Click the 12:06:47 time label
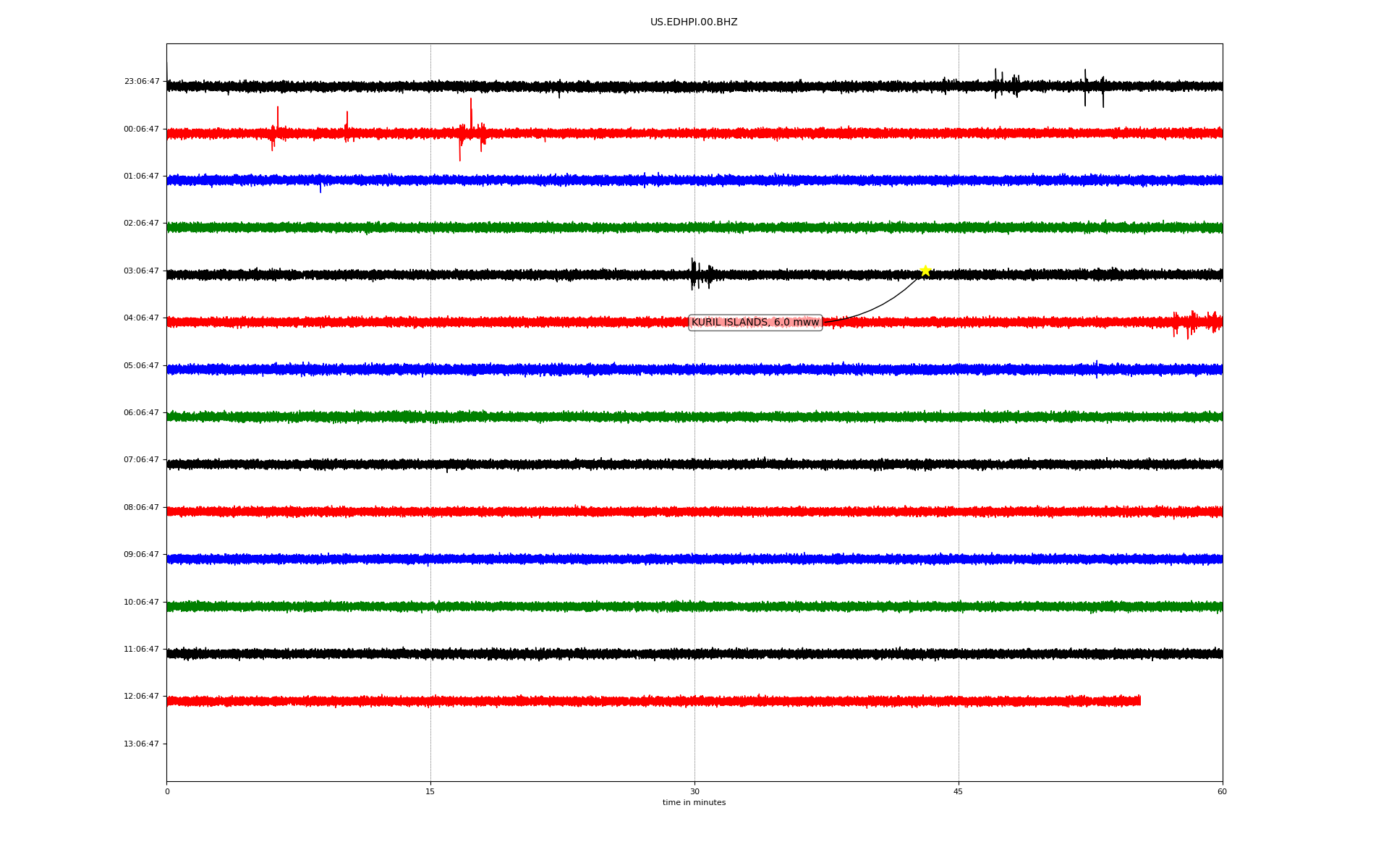The image size is (1389, 868). click(142, 697)
